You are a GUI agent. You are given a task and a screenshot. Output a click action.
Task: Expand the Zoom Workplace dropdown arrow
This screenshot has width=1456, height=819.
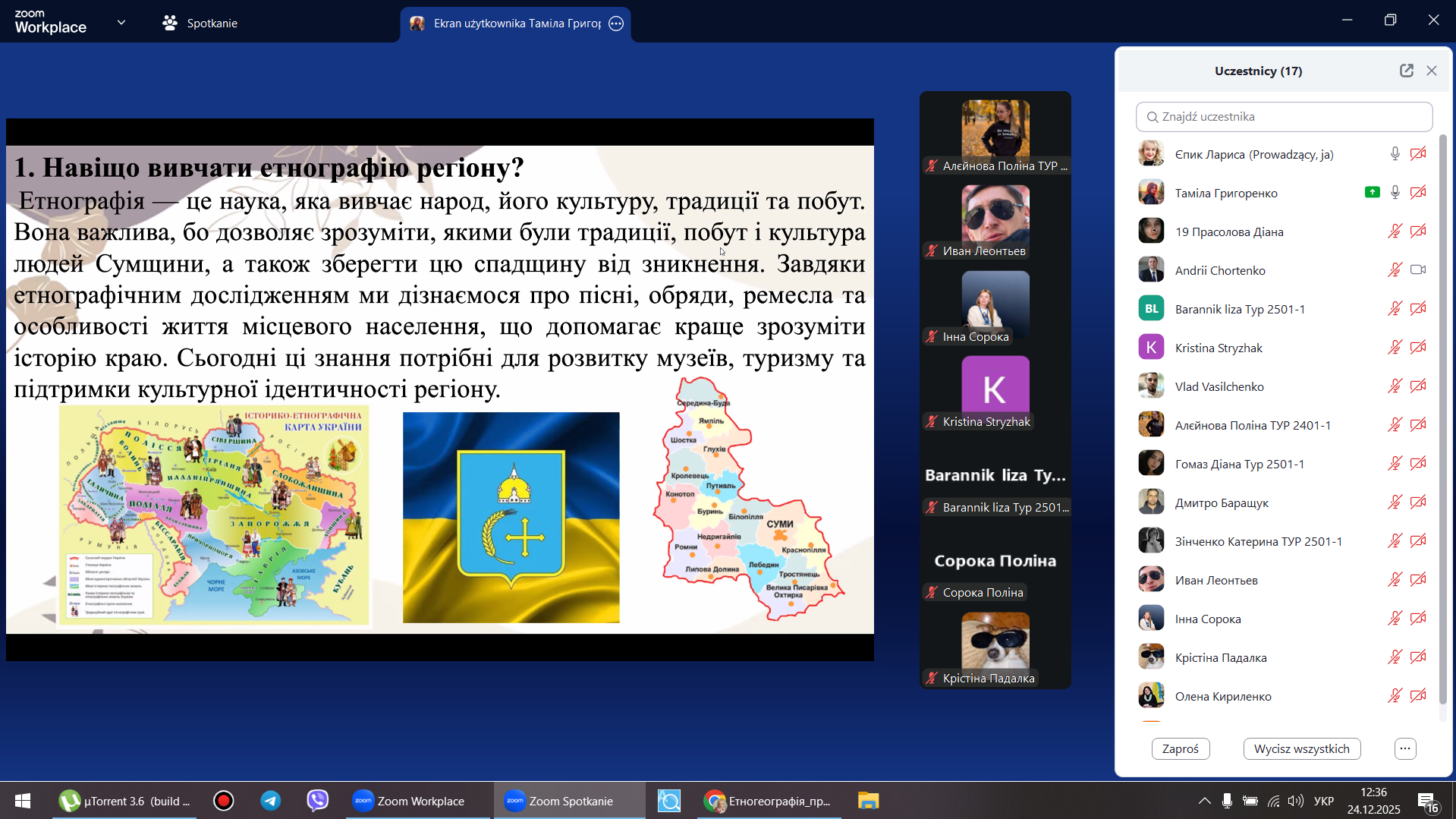[121, 23]
